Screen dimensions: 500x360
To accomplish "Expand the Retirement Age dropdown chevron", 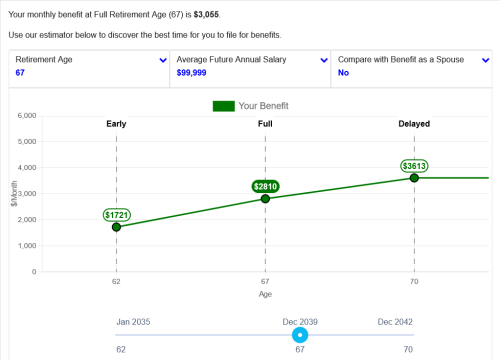I will (163, 60).
